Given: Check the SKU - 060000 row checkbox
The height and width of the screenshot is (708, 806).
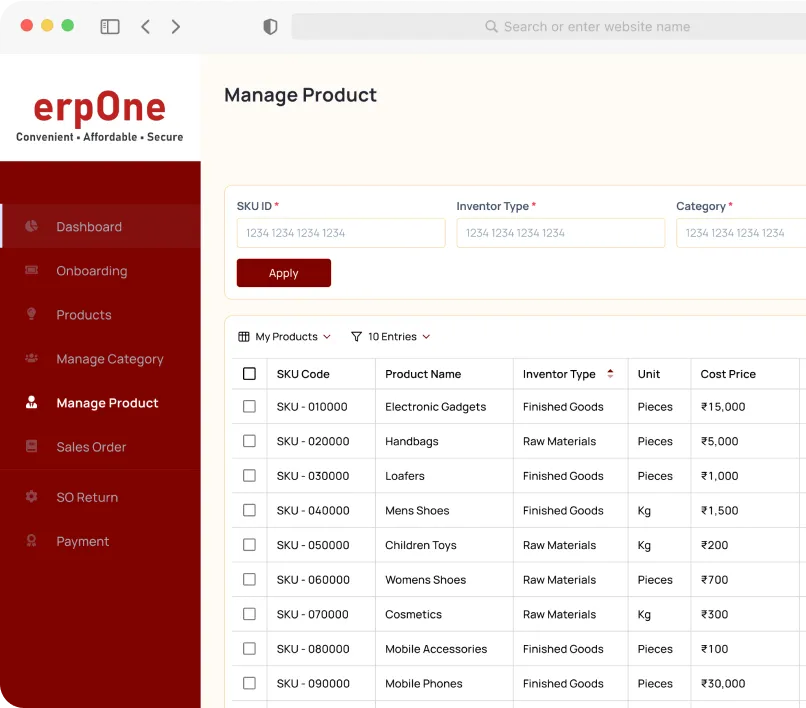Looking at the screenshot, I should click(249, 579).
